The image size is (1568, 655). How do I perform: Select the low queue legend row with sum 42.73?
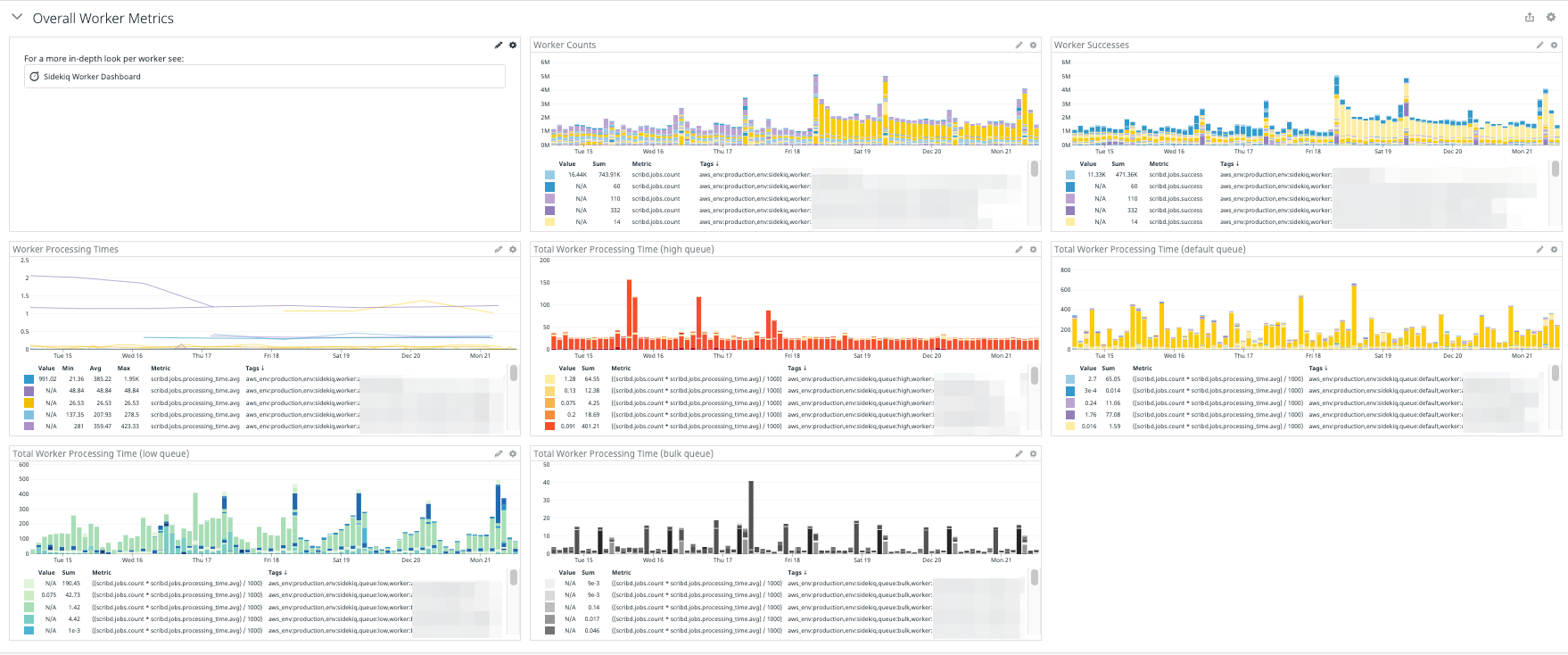pos(265,595)
